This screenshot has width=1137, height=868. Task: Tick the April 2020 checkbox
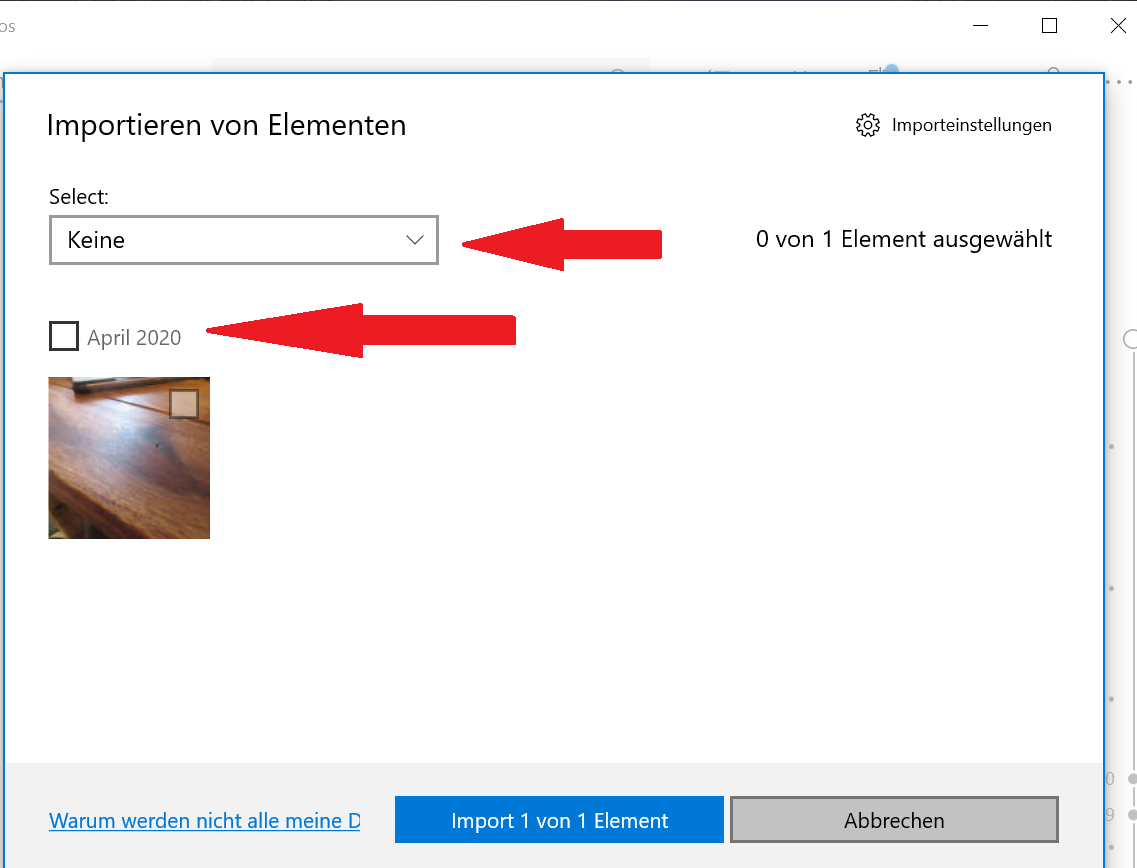point(64,336)
